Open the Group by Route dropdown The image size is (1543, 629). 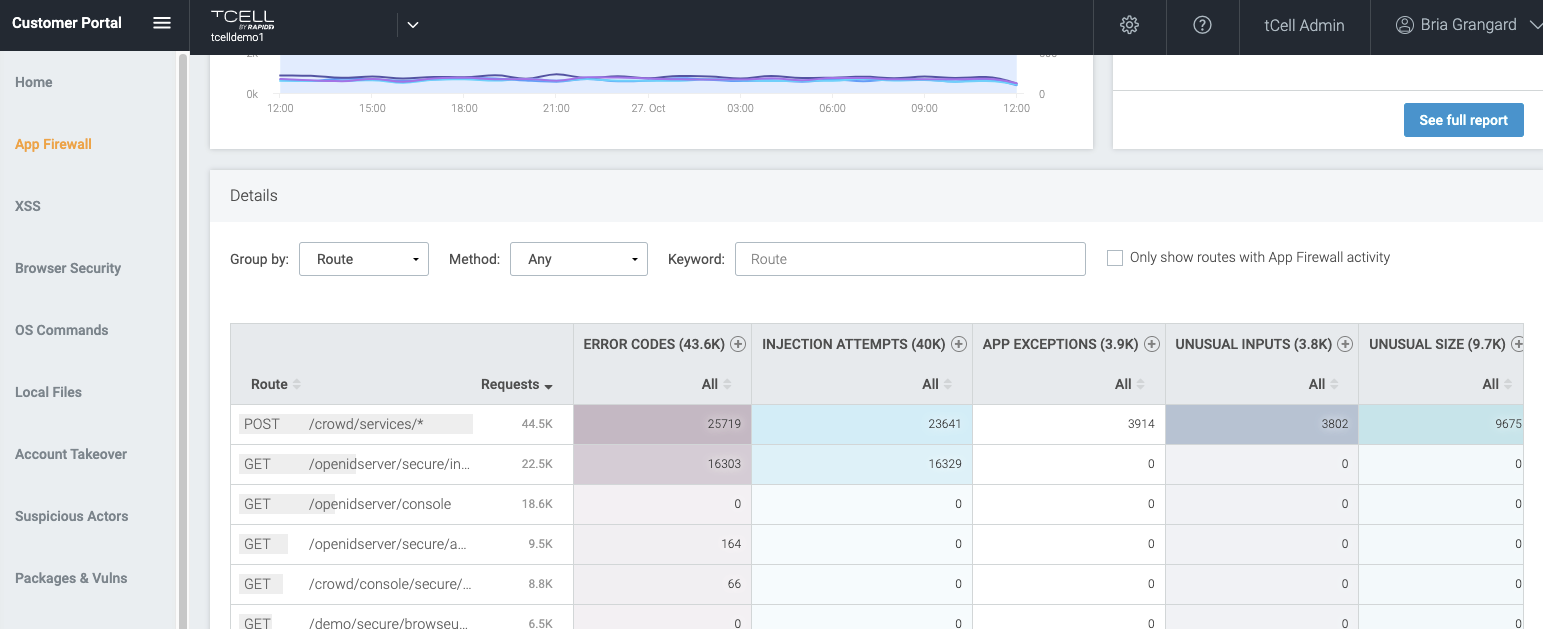coord(364,259)
